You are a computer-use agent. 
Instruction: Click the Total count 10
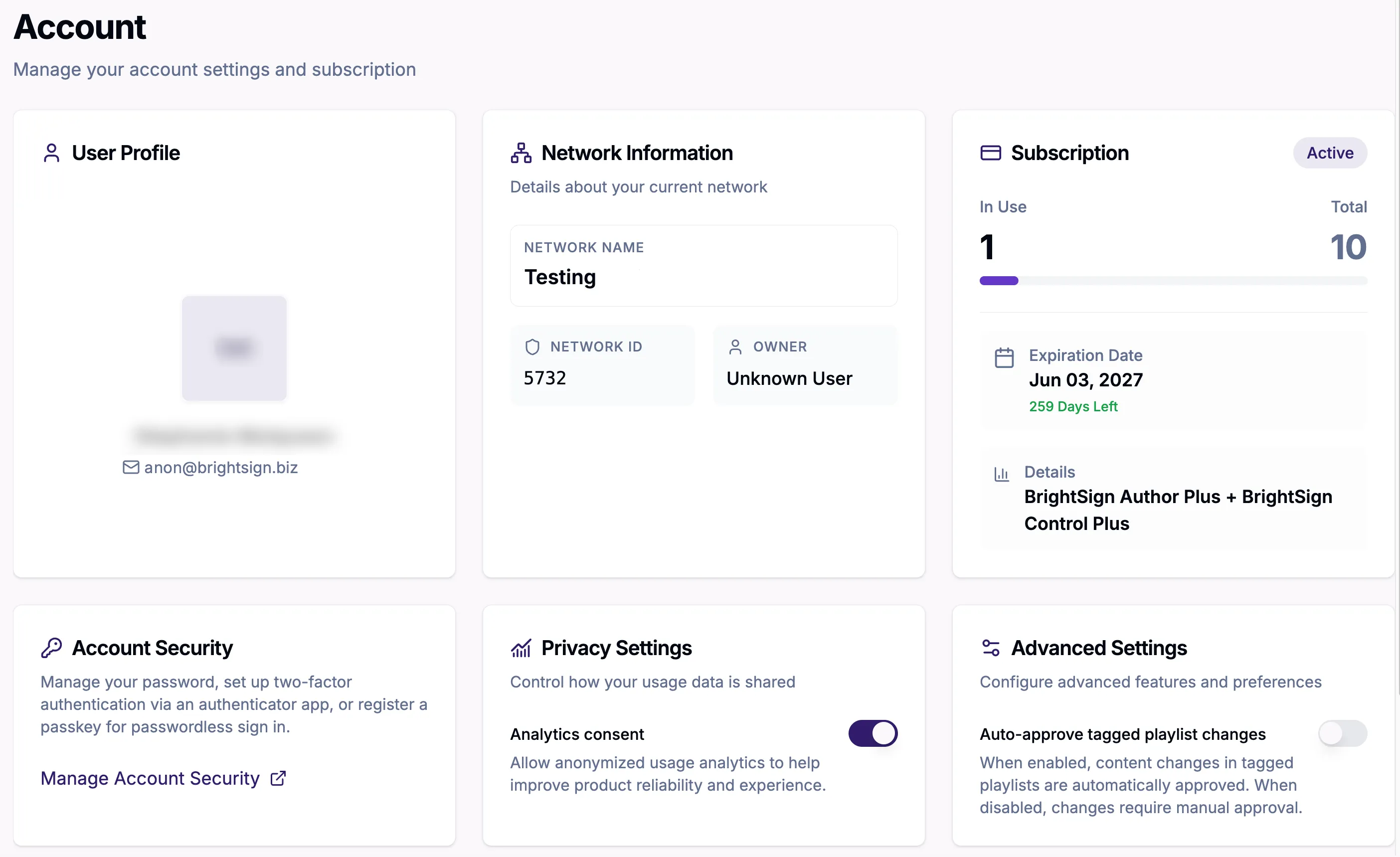(x=1348, y=247)
